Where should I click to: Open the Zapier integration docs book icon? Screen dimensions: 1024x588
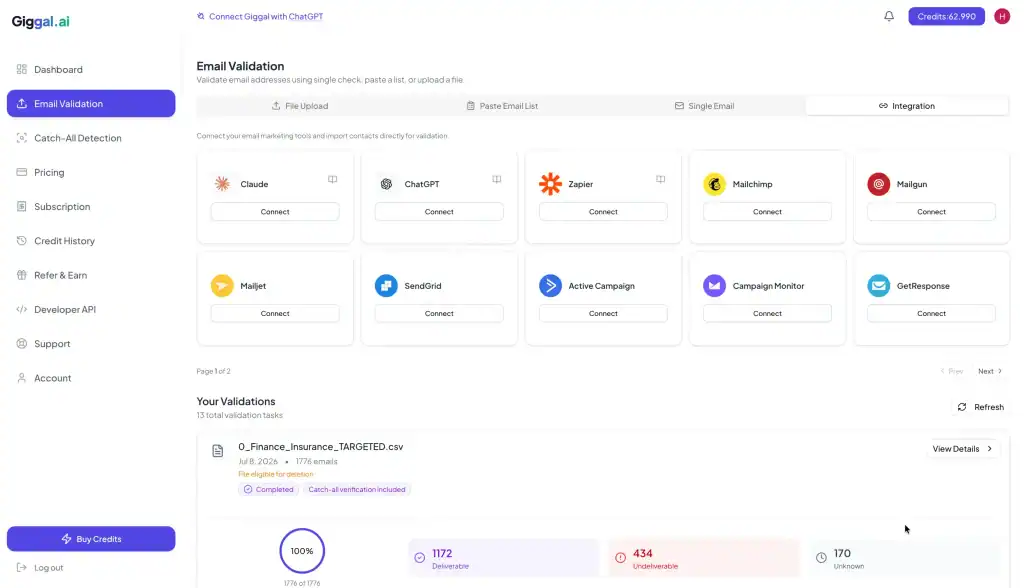pos(660,179)
